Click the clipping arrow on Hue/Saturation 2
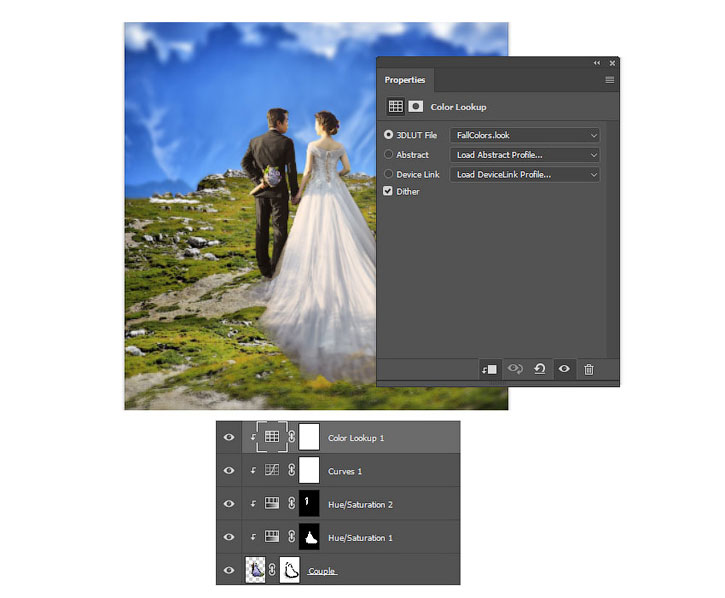The height and width of the screenshot is (598, 725). click(x=253, y=504)
